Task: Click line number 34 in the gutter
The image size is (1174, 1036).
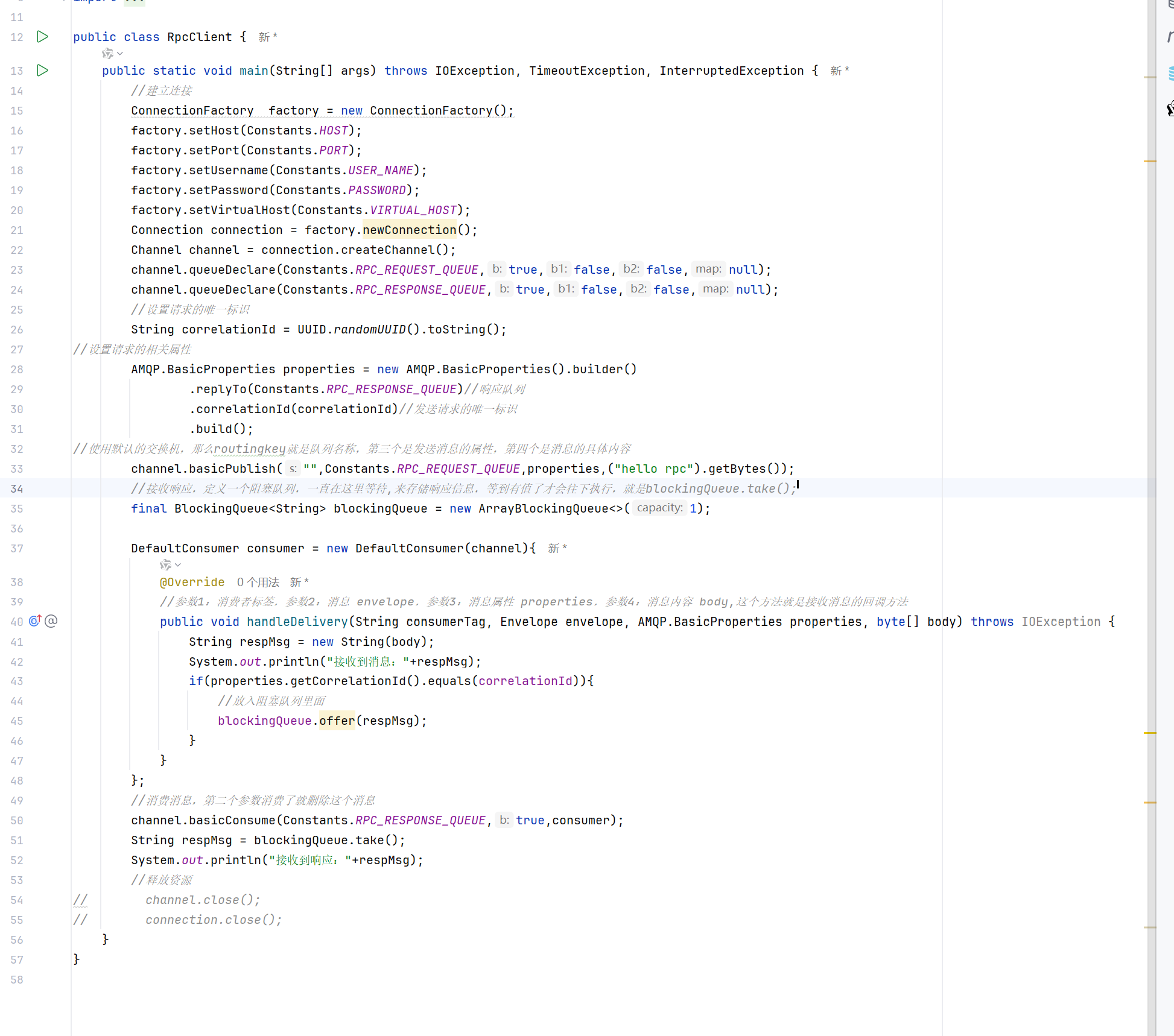Action: 17,488
